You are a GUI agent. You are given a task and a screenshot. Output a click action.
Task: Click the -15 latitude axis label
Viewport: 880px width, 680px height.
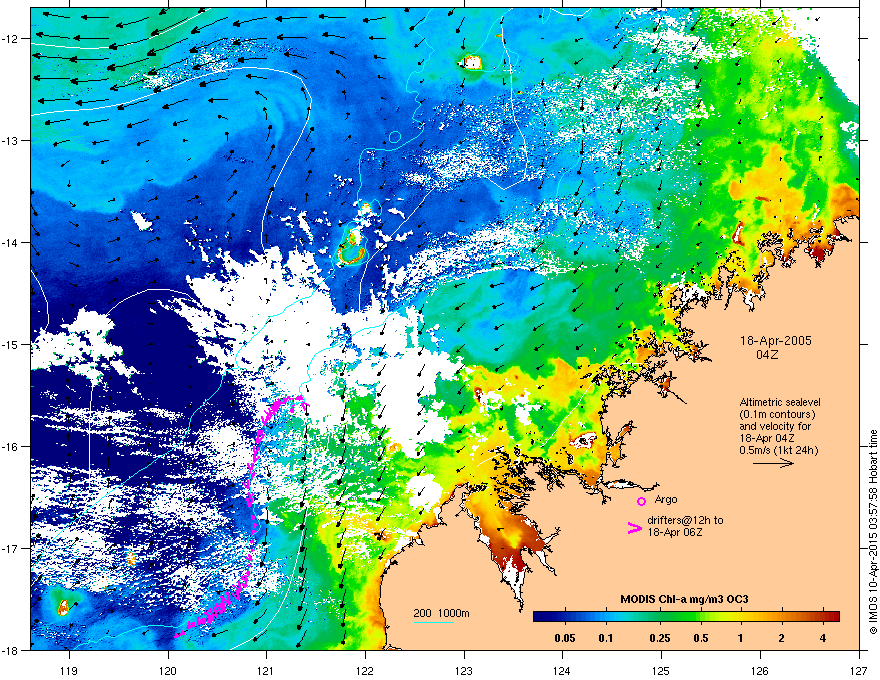[11, 344]
